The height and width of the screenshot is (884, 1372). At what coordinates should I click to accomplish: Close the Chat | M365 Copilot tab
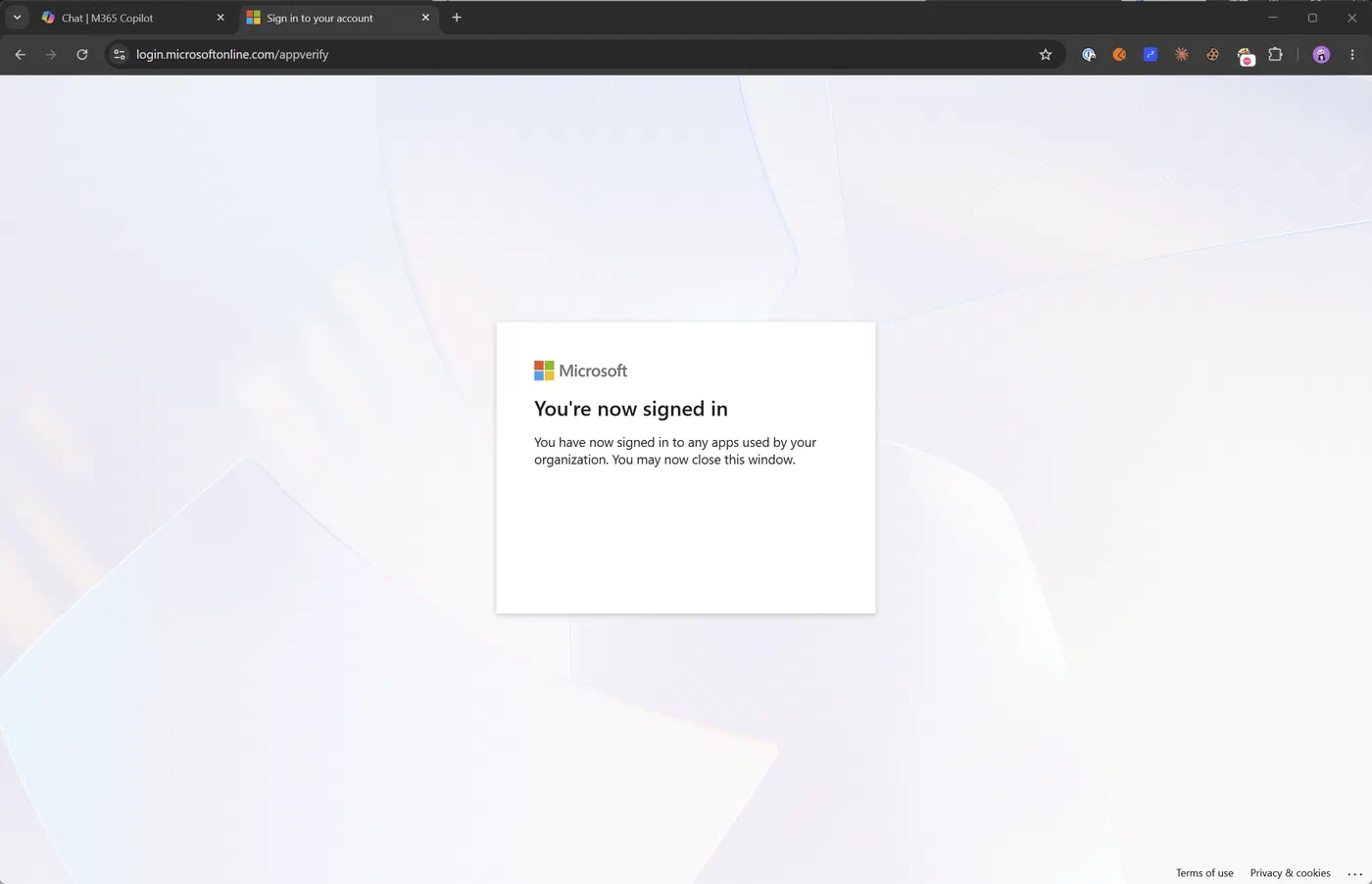click(x=220, y=18)
